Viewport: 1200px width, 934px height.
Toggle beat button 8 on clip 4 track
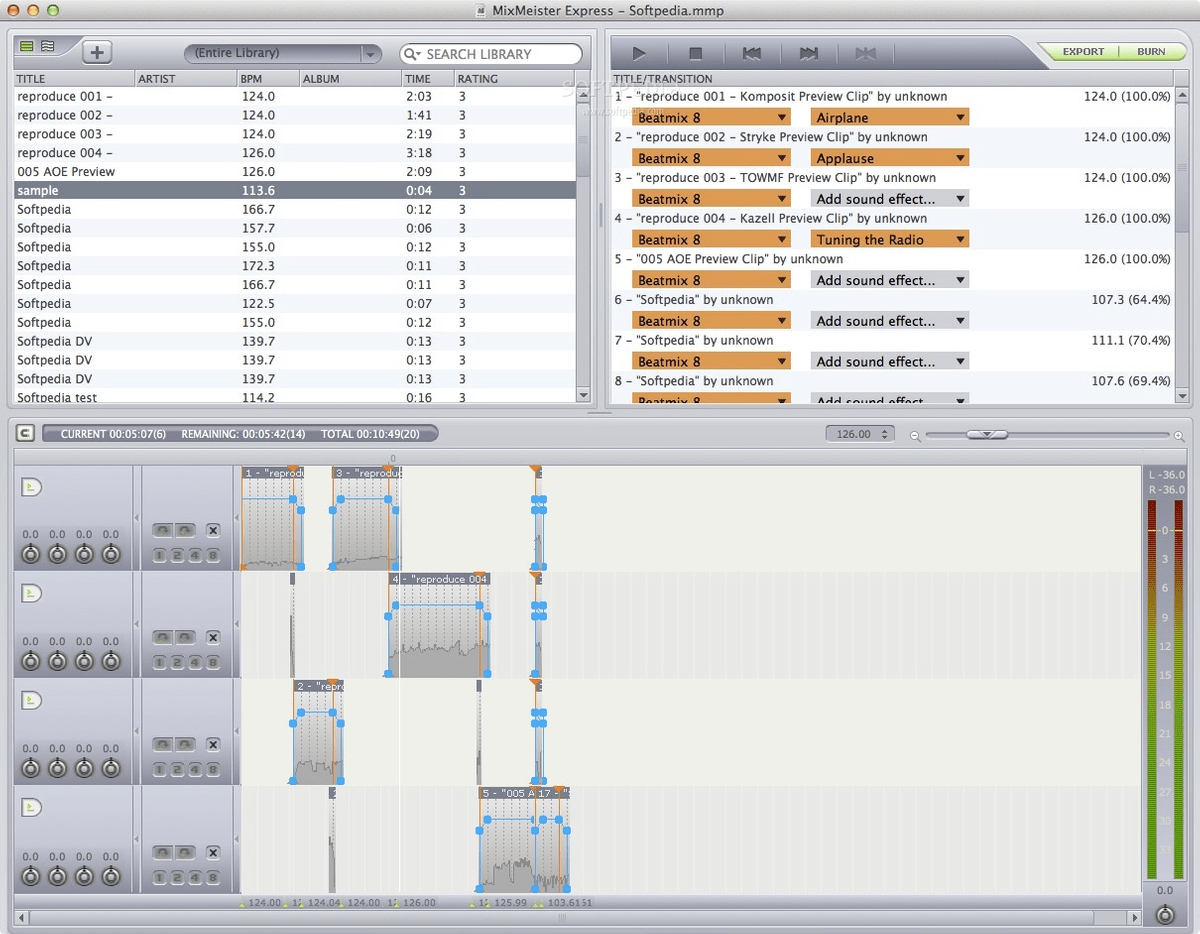click(x=213, y=662)
